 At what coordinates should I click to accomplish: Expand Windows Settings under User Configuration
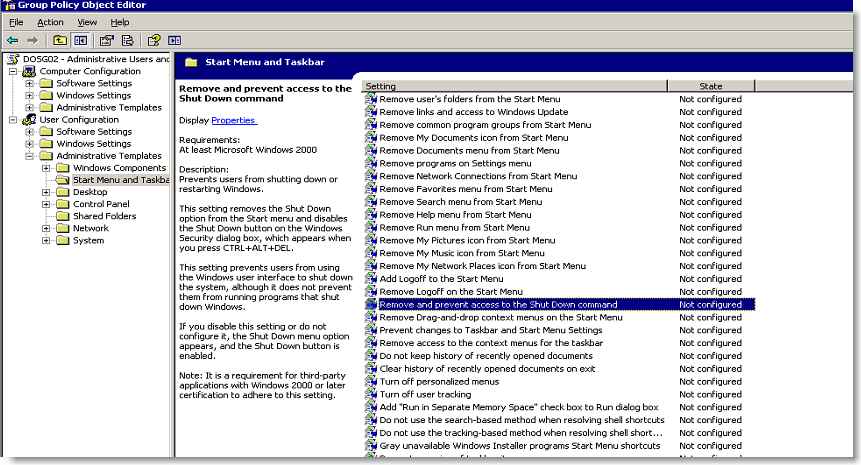click(x=30, y=144)
